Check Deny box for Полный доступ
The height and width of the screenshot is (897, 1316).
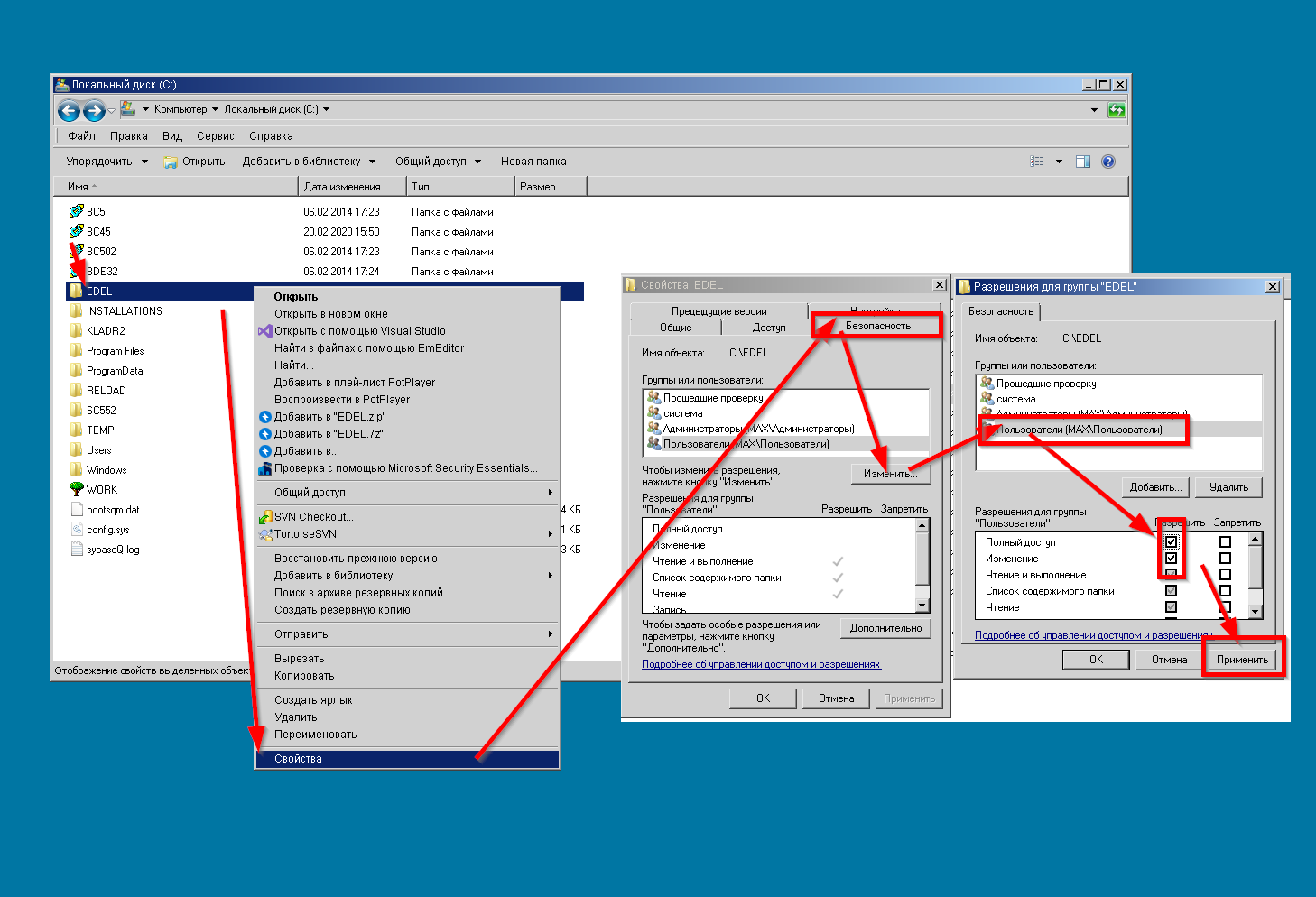(1225, 542)
